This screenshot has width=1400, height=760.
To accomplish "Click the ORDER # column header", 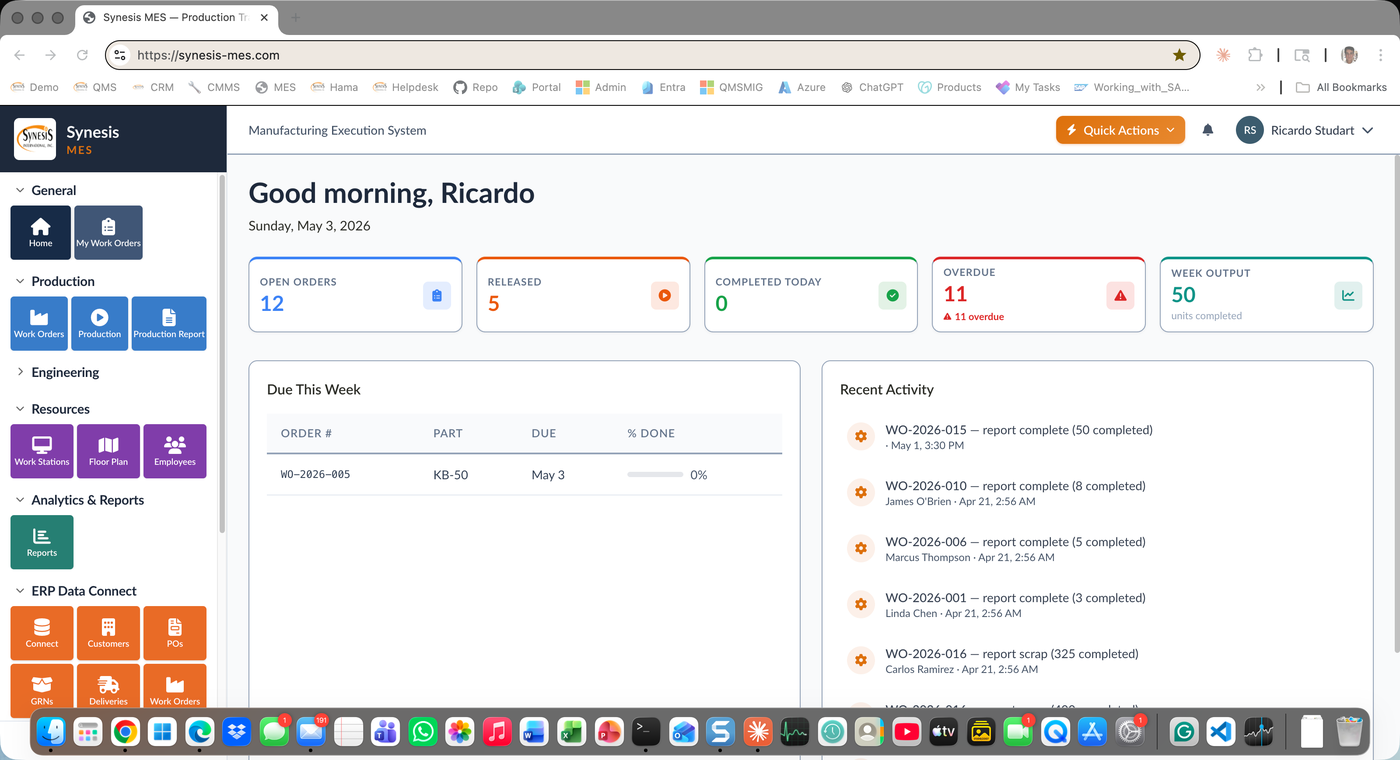I will click(306, 433).
